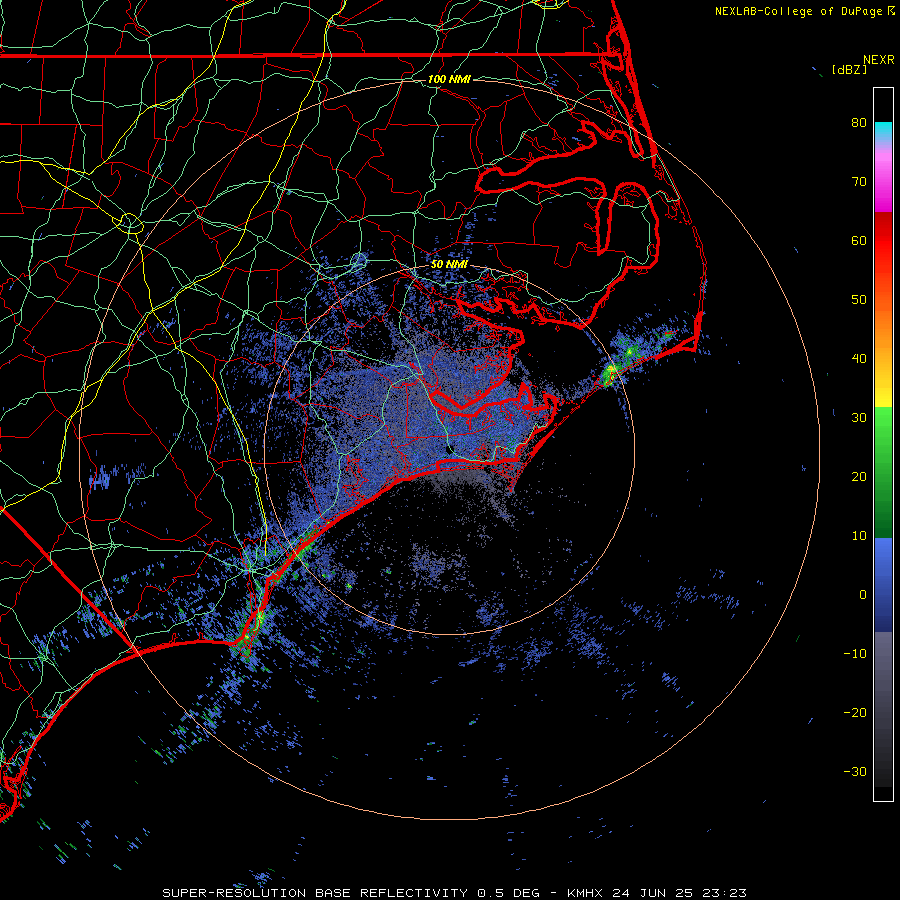Click the 80 value on the dBZ scale
The height and width of the screenshot is (900, 900).
point(859,122)
